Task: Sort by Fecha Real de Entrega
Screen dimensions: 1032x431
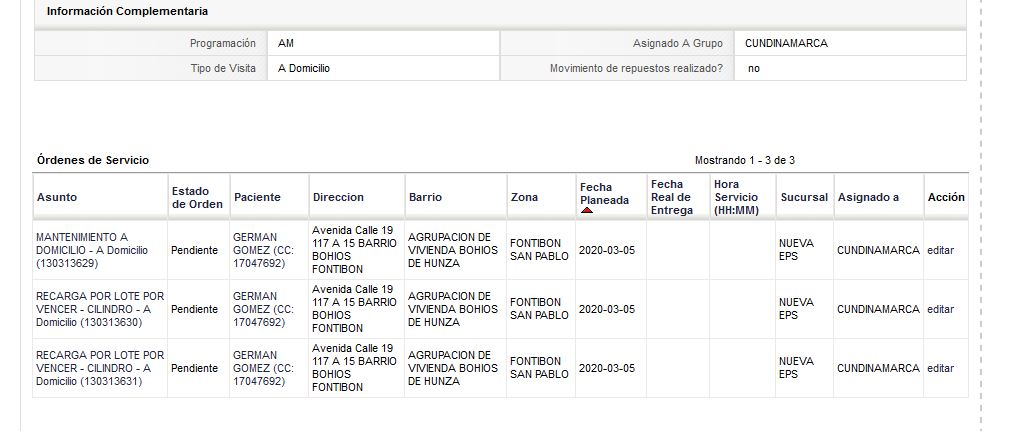Action: (672, 197)
